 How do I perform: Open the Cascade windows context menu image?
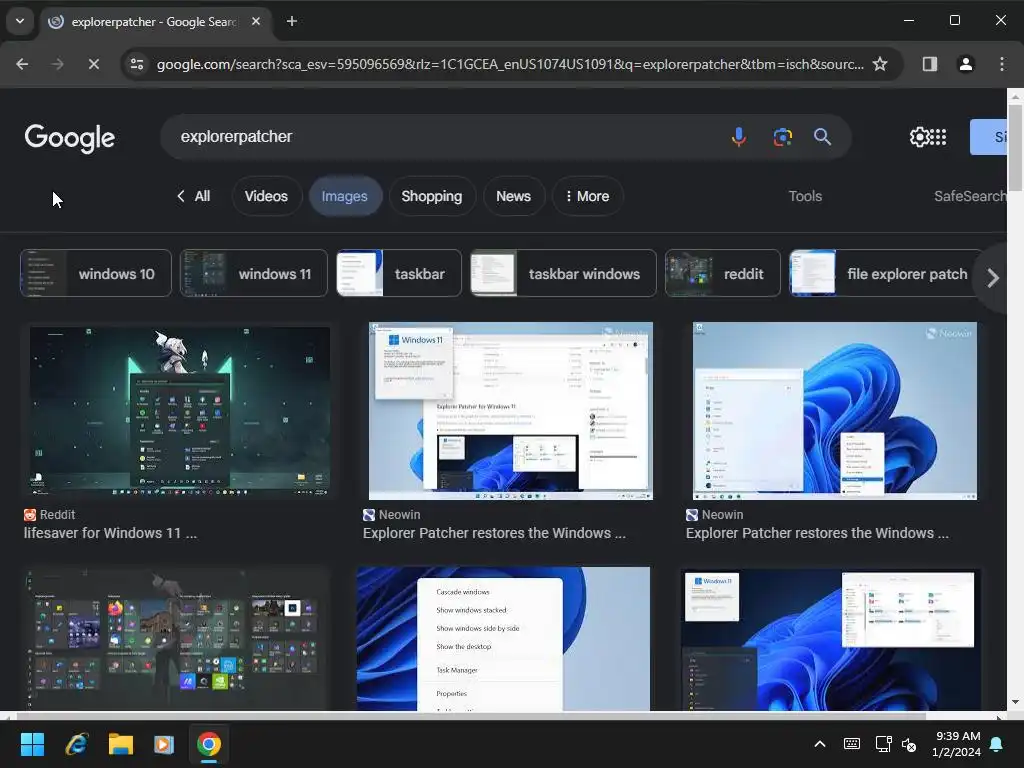[504, 638]
